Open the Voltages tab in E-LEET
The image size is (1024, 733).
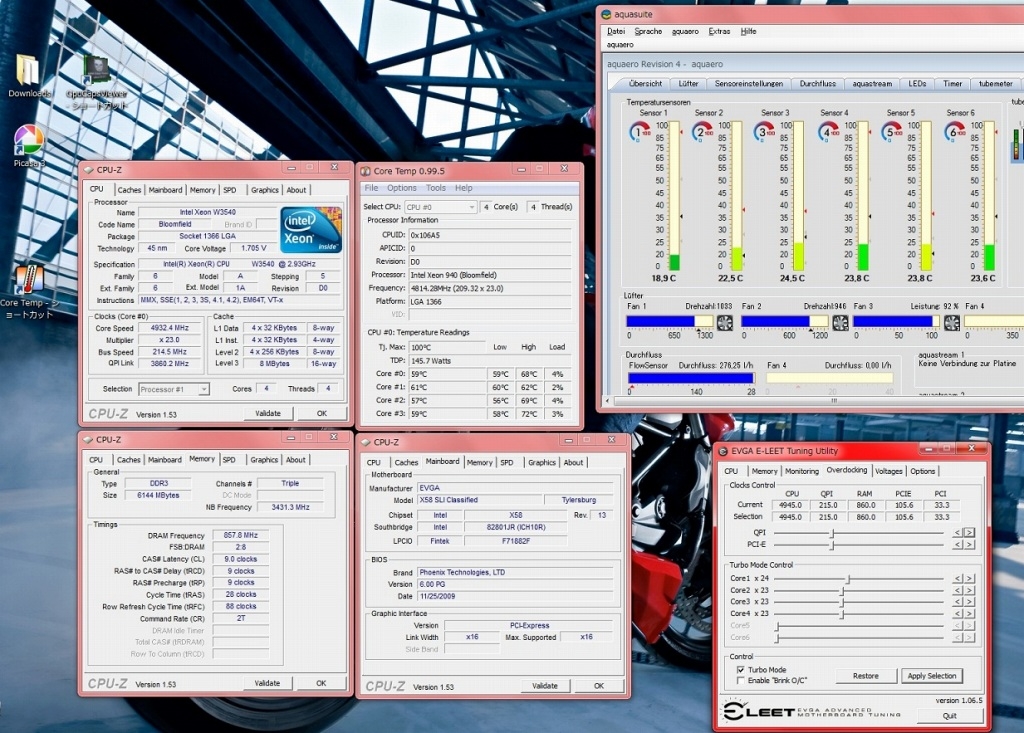pos(888,471)
